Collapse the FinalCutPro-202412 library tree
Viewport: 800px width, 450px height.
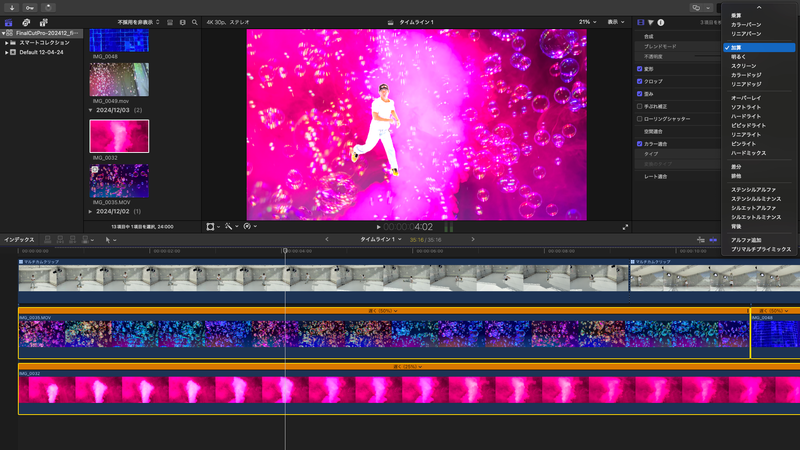4,33
